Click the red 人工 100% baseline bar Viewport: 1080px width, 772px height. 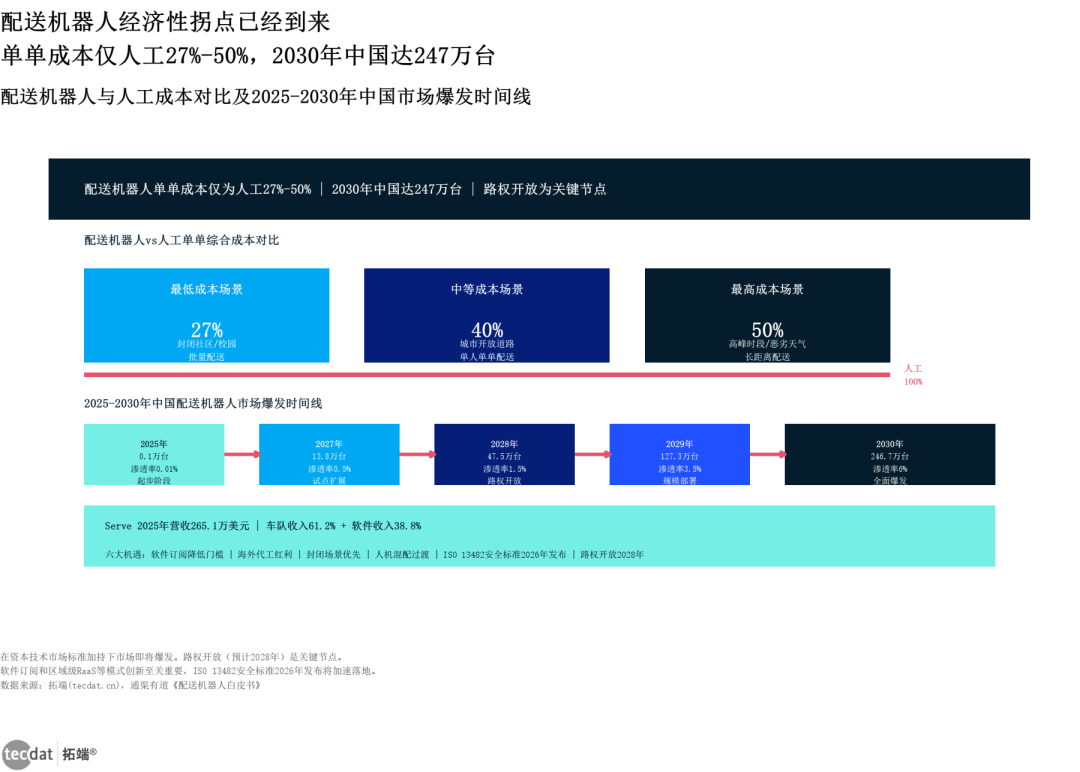[487, 375]
